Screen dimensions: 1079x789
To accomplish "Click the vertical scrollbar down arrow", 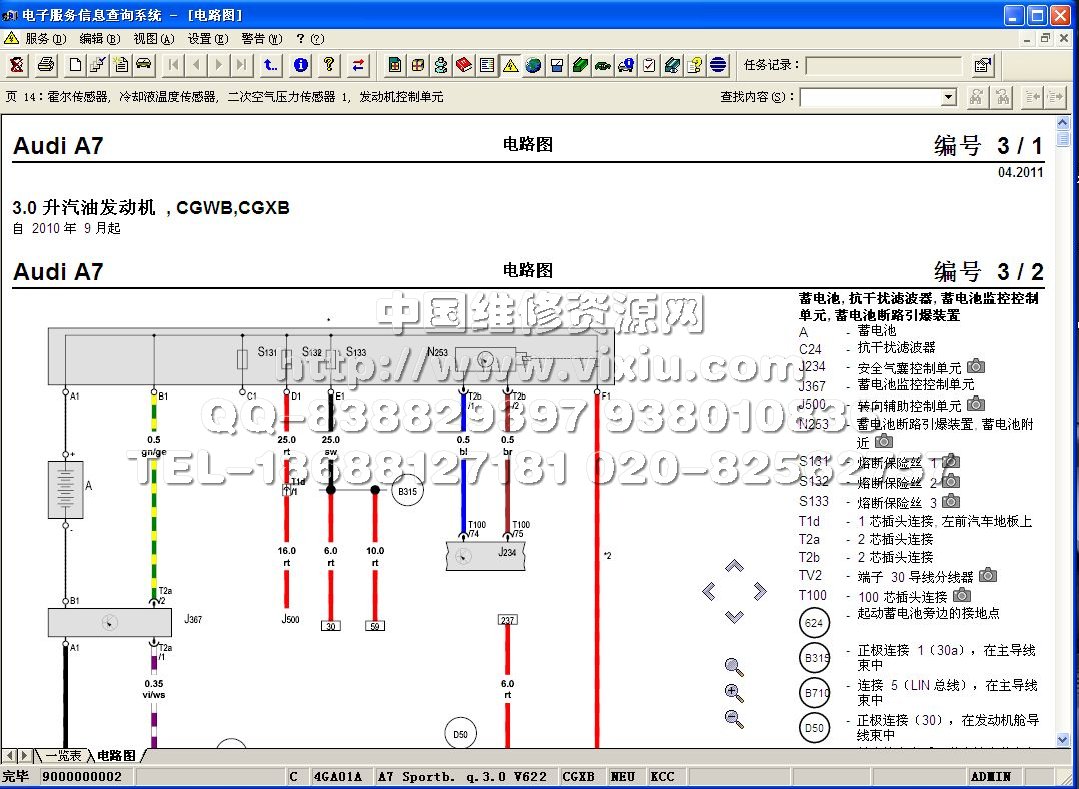I will 1064,739.
